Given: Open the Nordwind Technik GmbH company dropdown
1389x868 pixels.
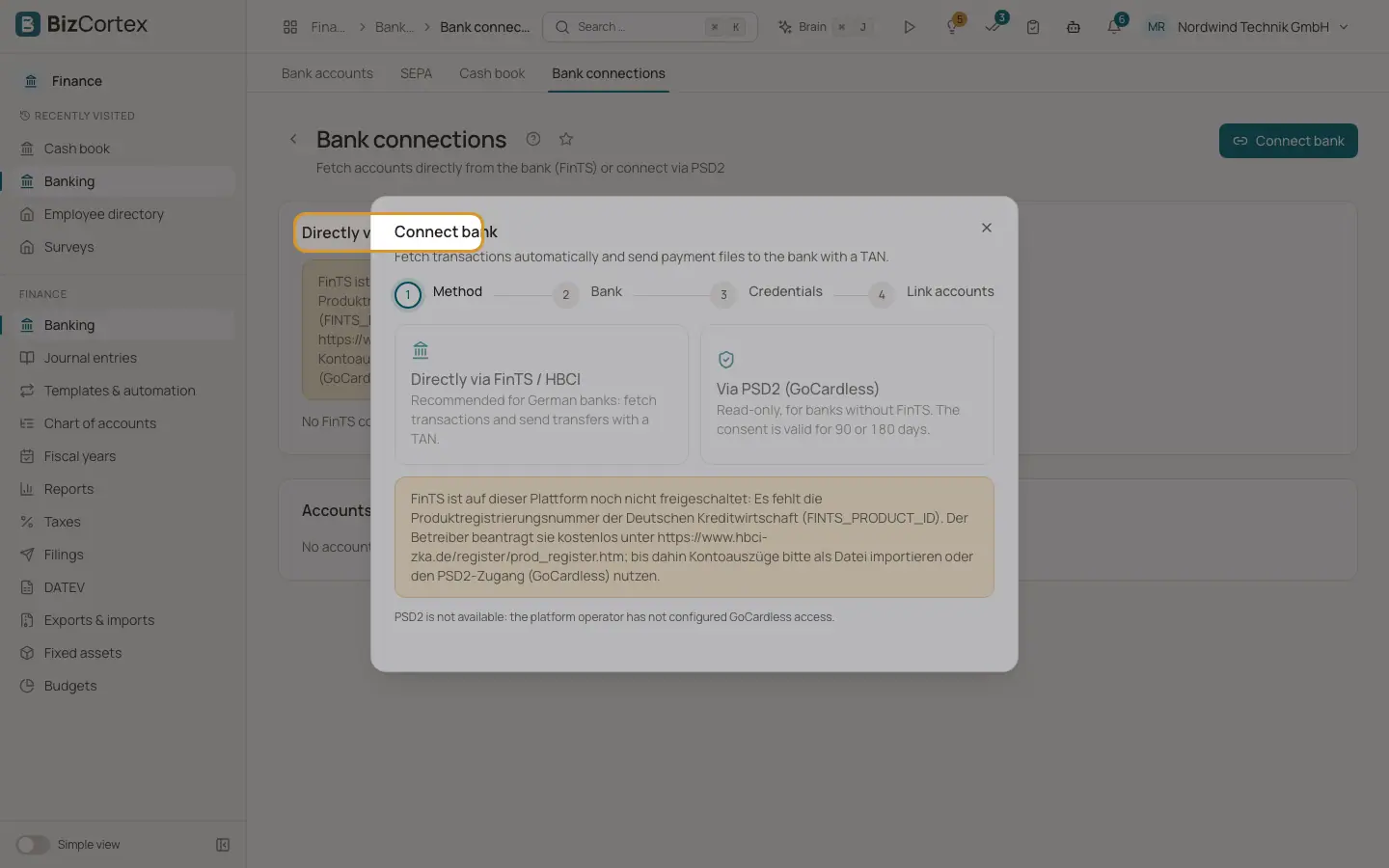Looking at the screenshot, I should pos(1263,27).
